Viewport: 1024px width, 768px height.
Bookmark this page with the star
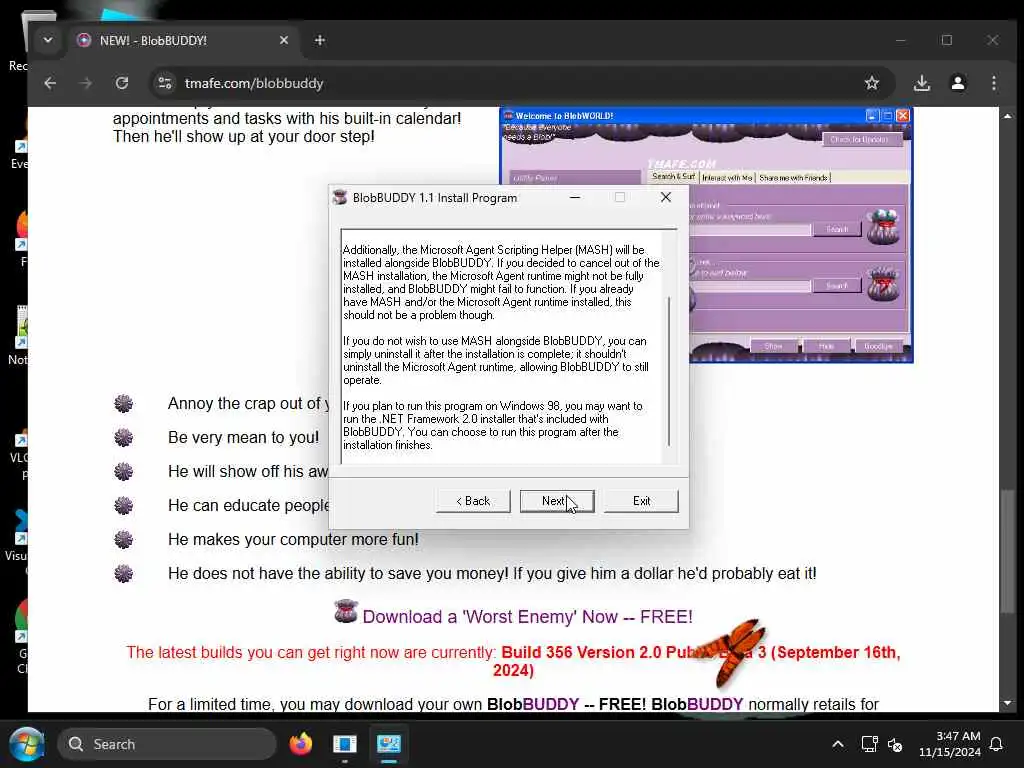pyautogui.click(x=872, y=83)
